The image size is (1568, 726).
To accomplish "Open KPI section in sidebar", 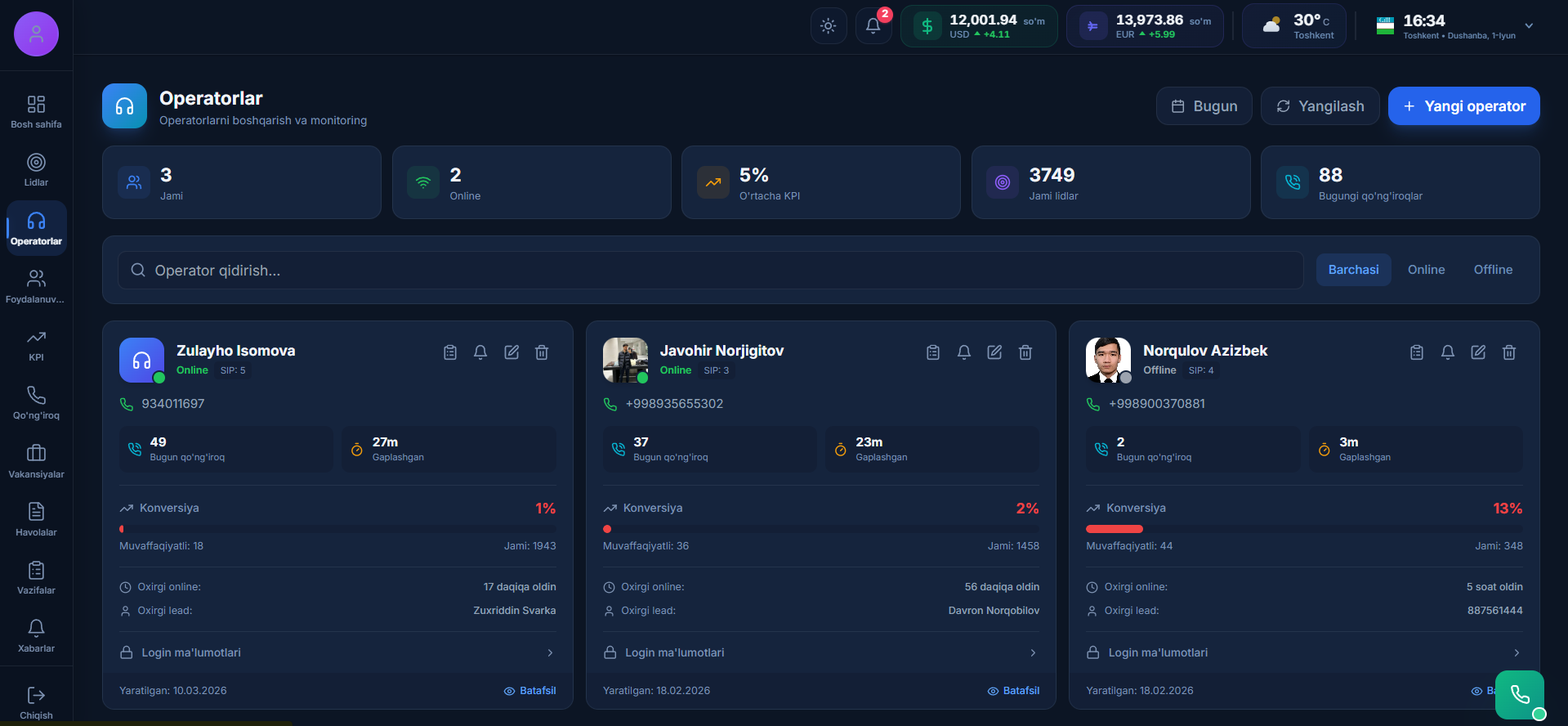I will [36, 345].
